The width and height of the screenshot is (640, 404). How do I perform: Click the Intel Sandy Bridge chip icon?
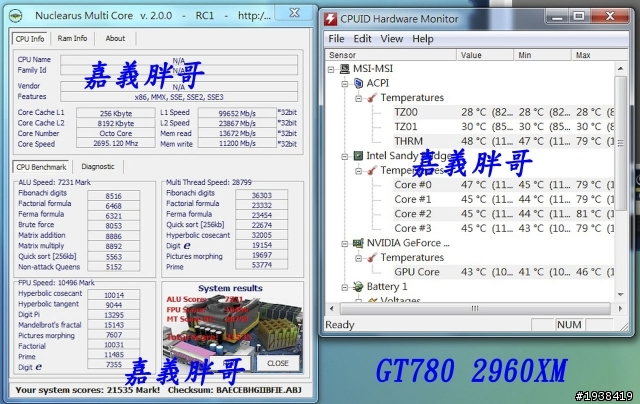click(358, 155)
